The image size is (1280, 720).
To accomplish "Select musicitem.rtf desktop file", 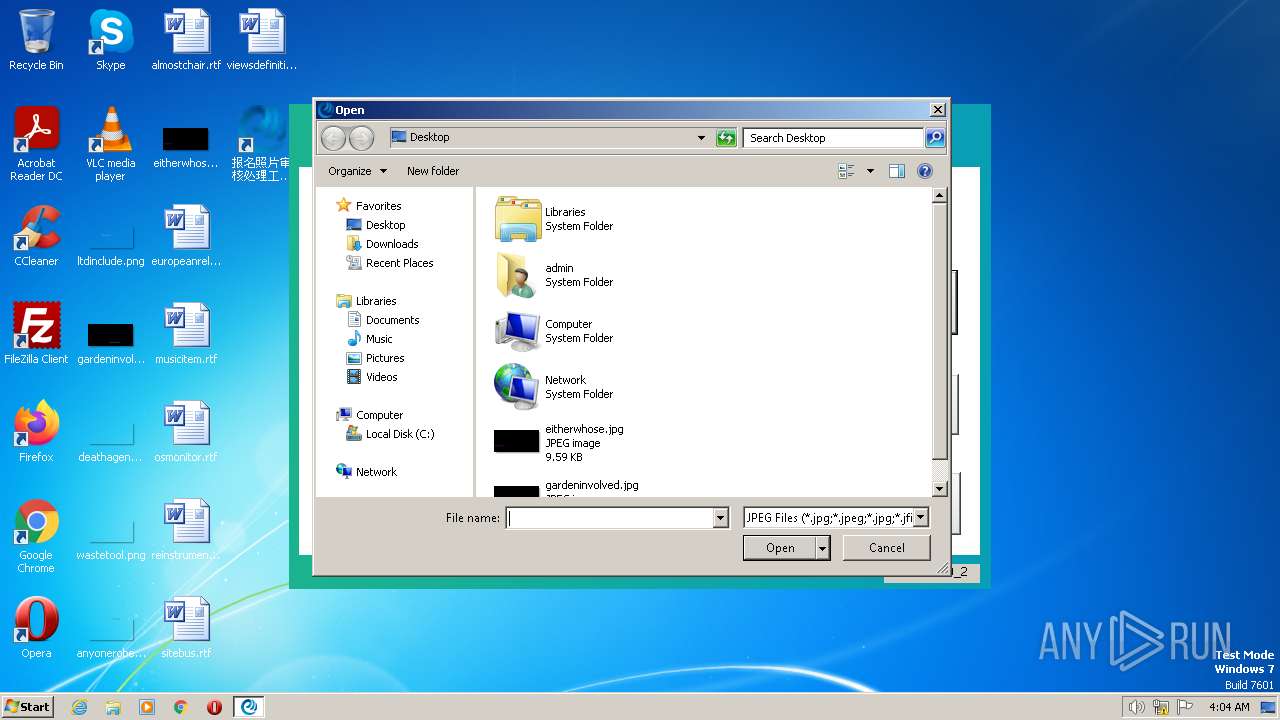I will tap(186, 334).
